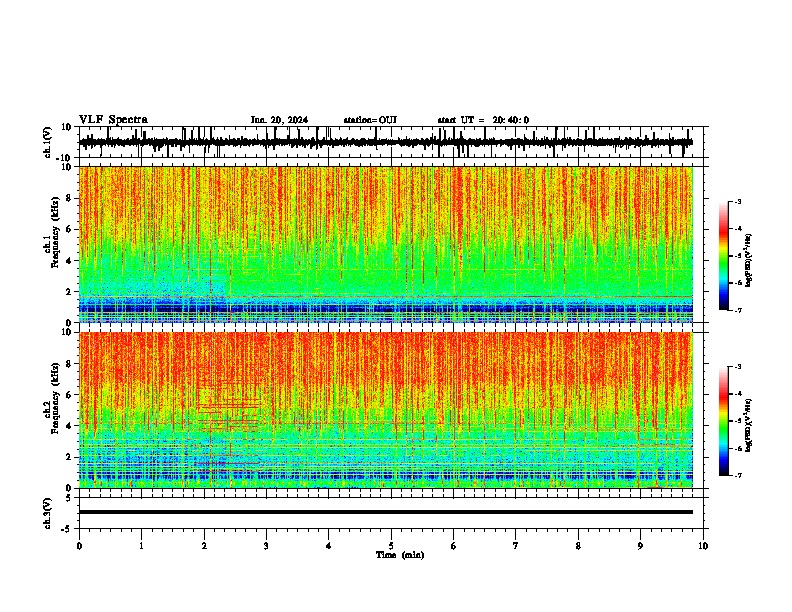Click time axis tick label "10"
This screenshot has height=612, width=792.
tap(703, 546)
